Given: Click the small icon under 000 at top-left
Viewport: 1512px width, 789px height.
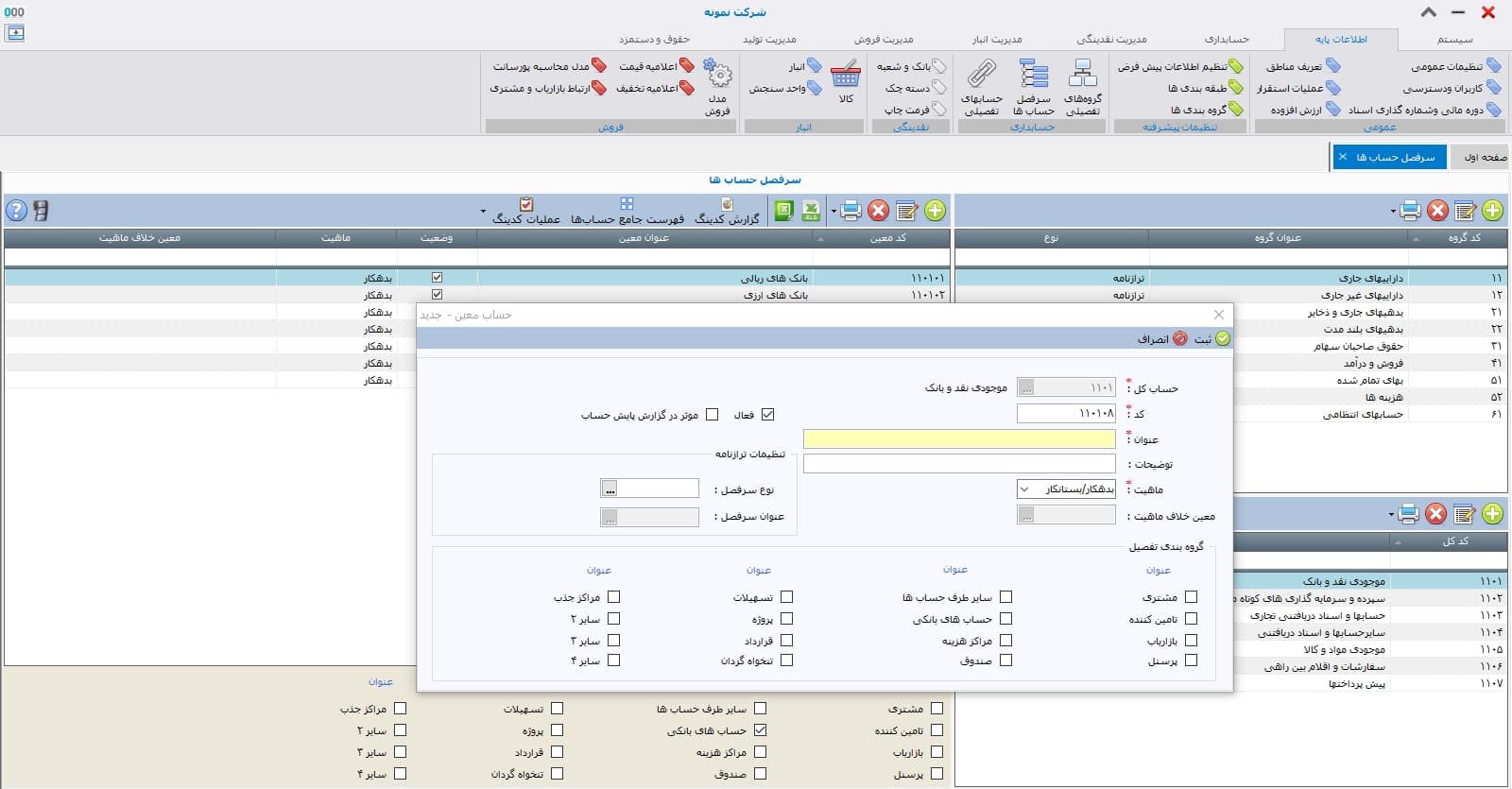Looking at the screenshot, I should tap(14, 32).
